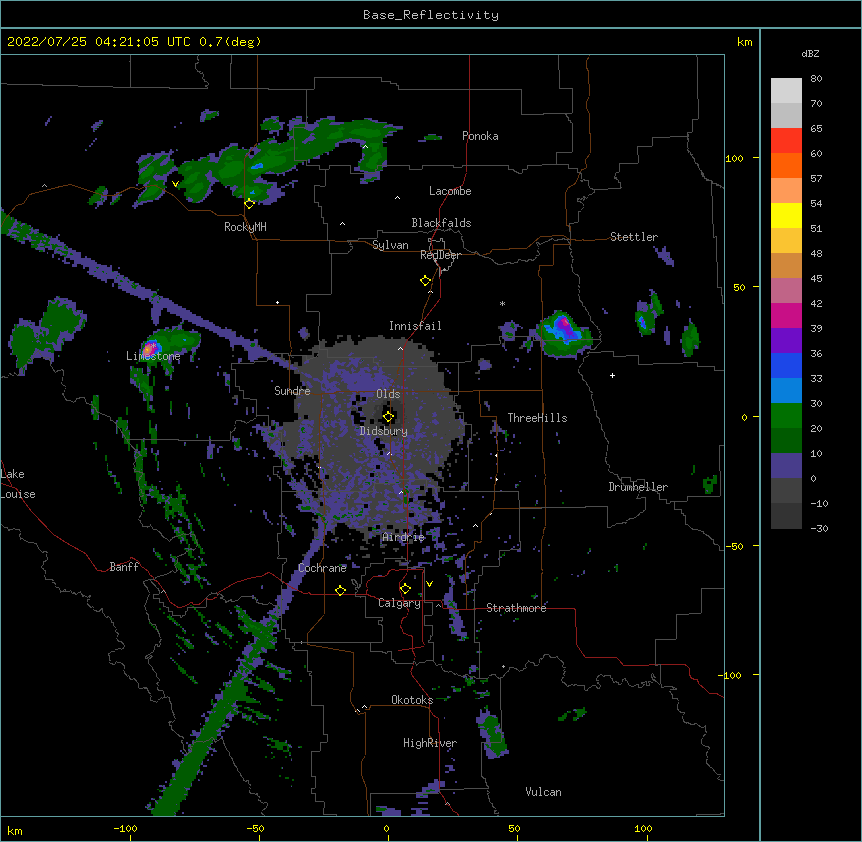This screenshot has height=842, width=862.
Task: Select the yellow V marker northwest of RockyMH
Action: tap(175, 184)
